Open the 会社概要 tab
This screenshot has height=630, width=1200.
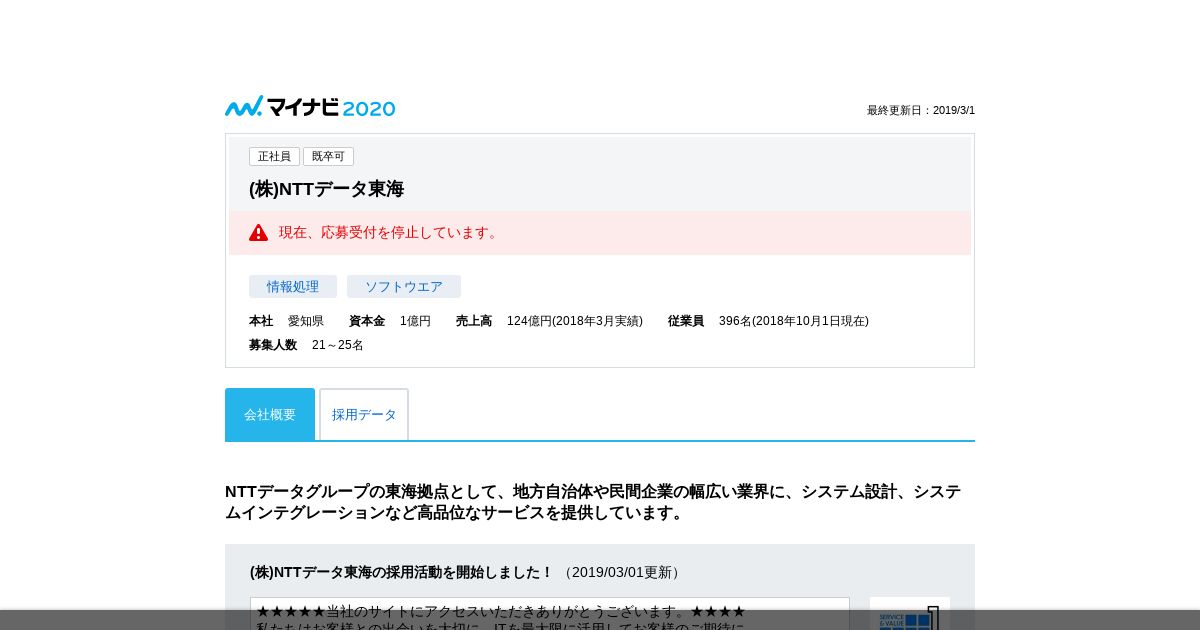270,414
